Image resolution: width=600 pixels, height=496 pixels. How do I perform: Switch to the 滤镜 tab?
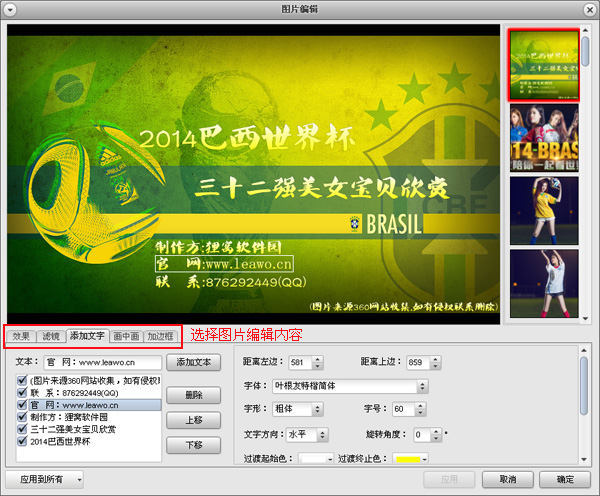(51, 336)
